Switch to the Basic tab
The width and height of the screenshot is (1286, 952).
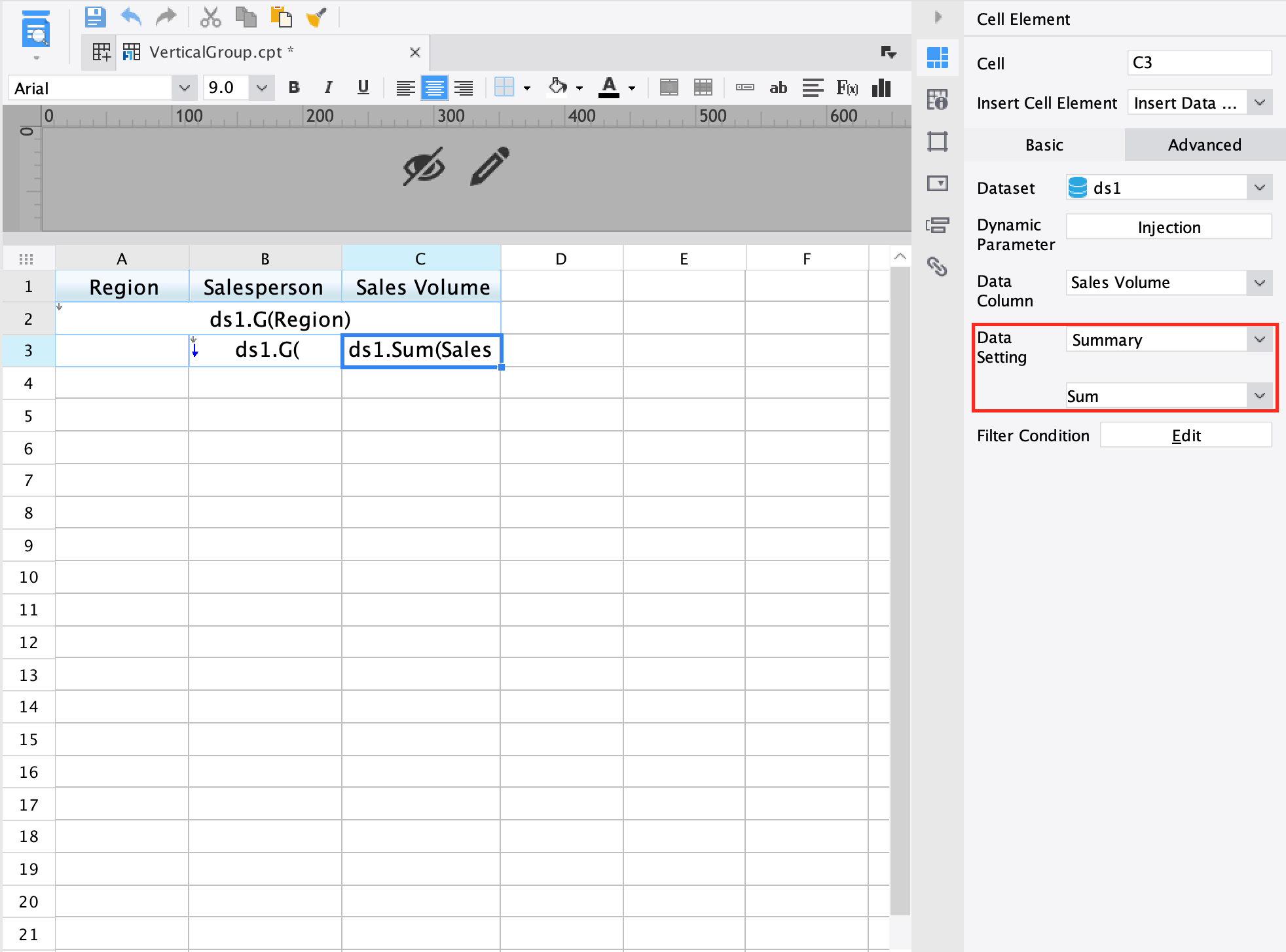pyautogui.click(x=1043, y=145)
